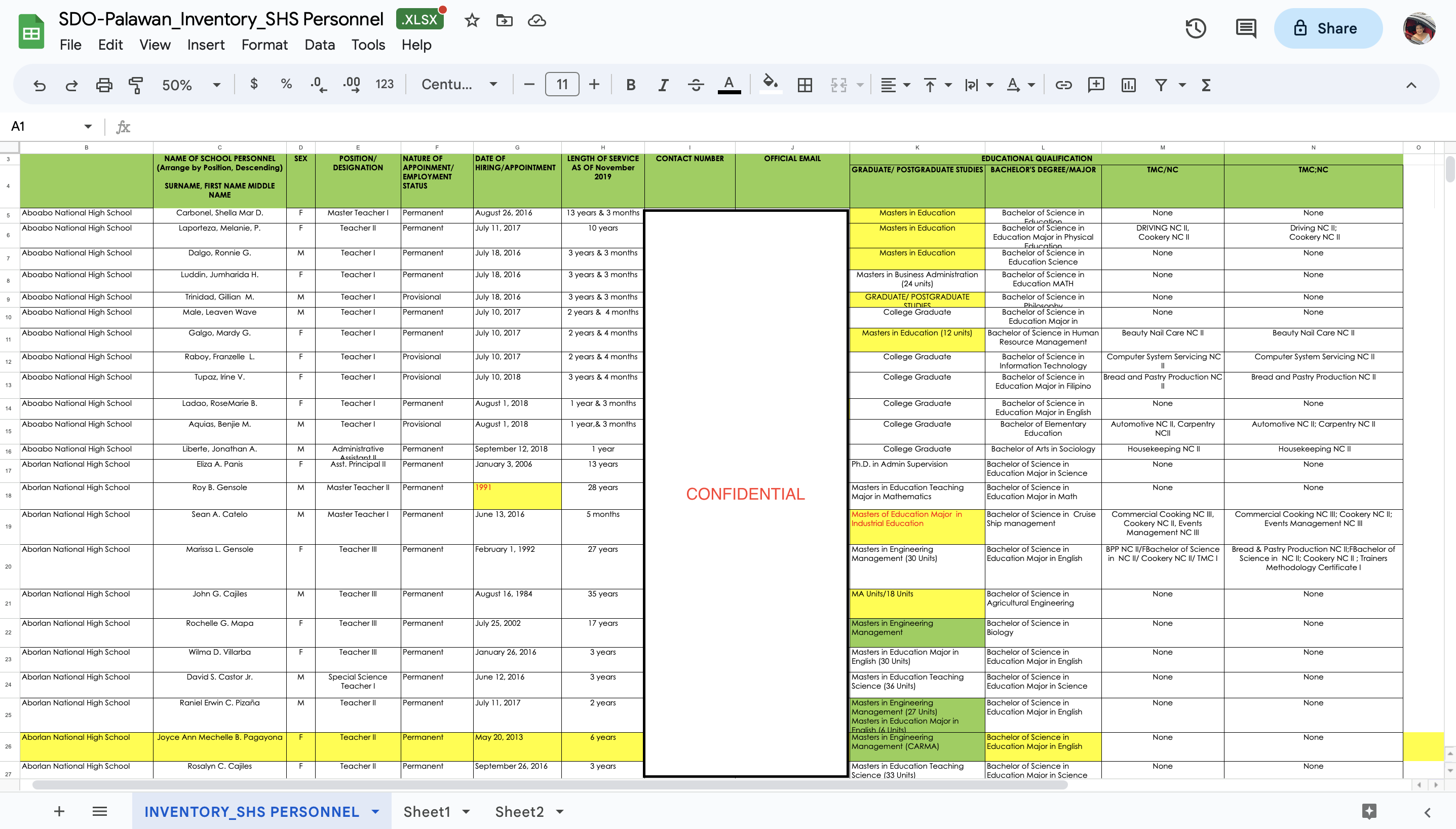Click the borders grid icon
The image size is (1456, 829).
804,85
